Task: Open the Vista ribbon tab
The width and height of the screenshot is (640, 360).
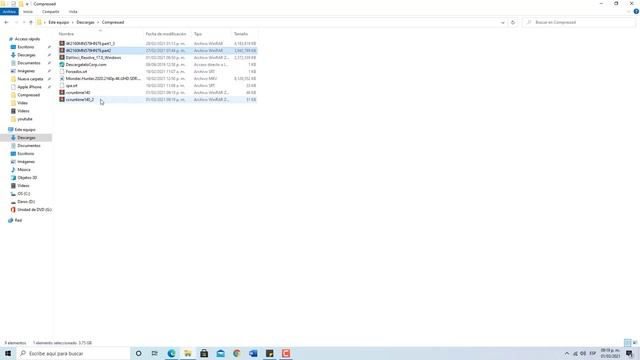Action: [73, 12]
